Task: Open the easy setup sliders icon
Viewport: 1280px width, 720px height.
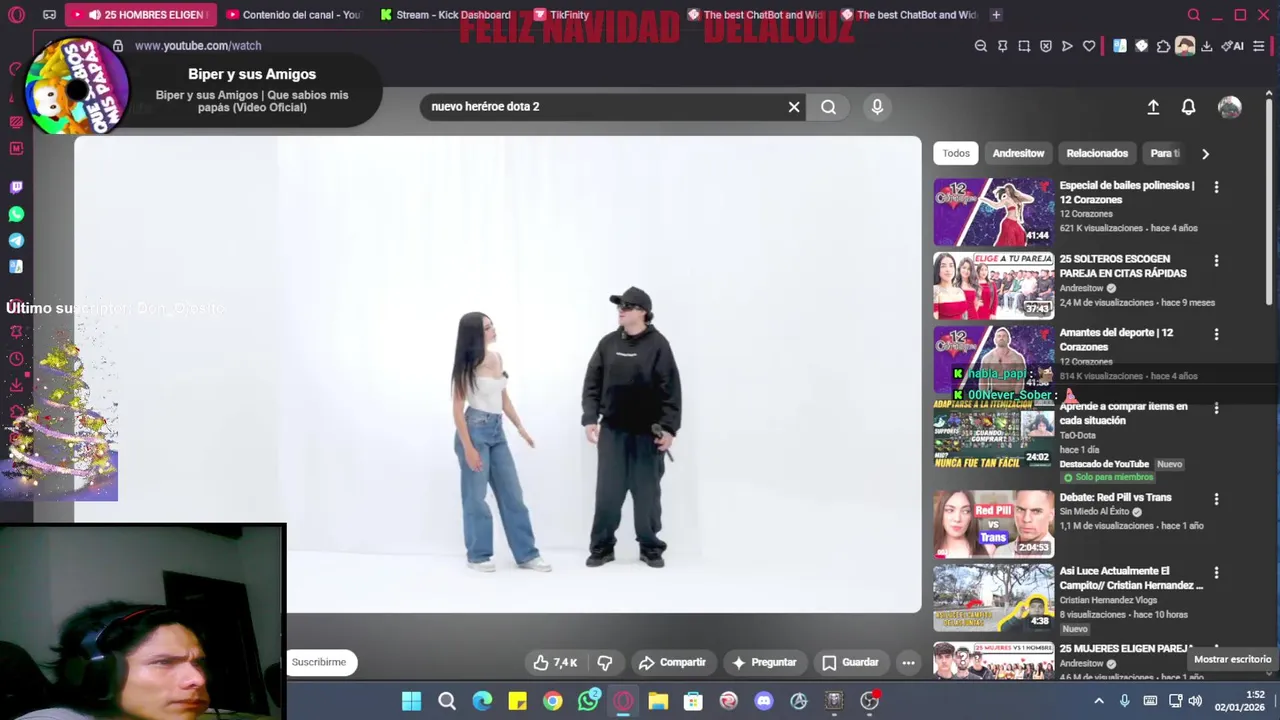Action: pos(1259,46)
